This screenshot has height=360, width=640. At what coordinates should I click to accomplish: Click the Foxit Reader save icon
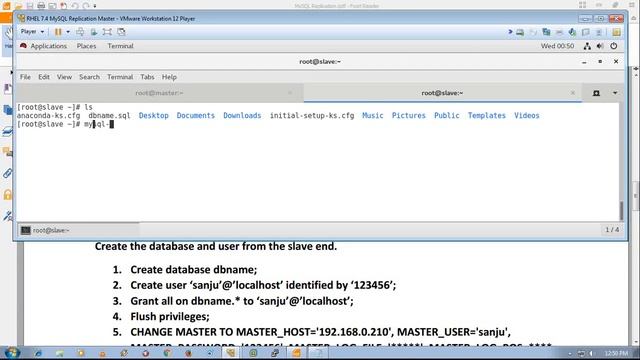pyautogui.click(x=30, y=6)
